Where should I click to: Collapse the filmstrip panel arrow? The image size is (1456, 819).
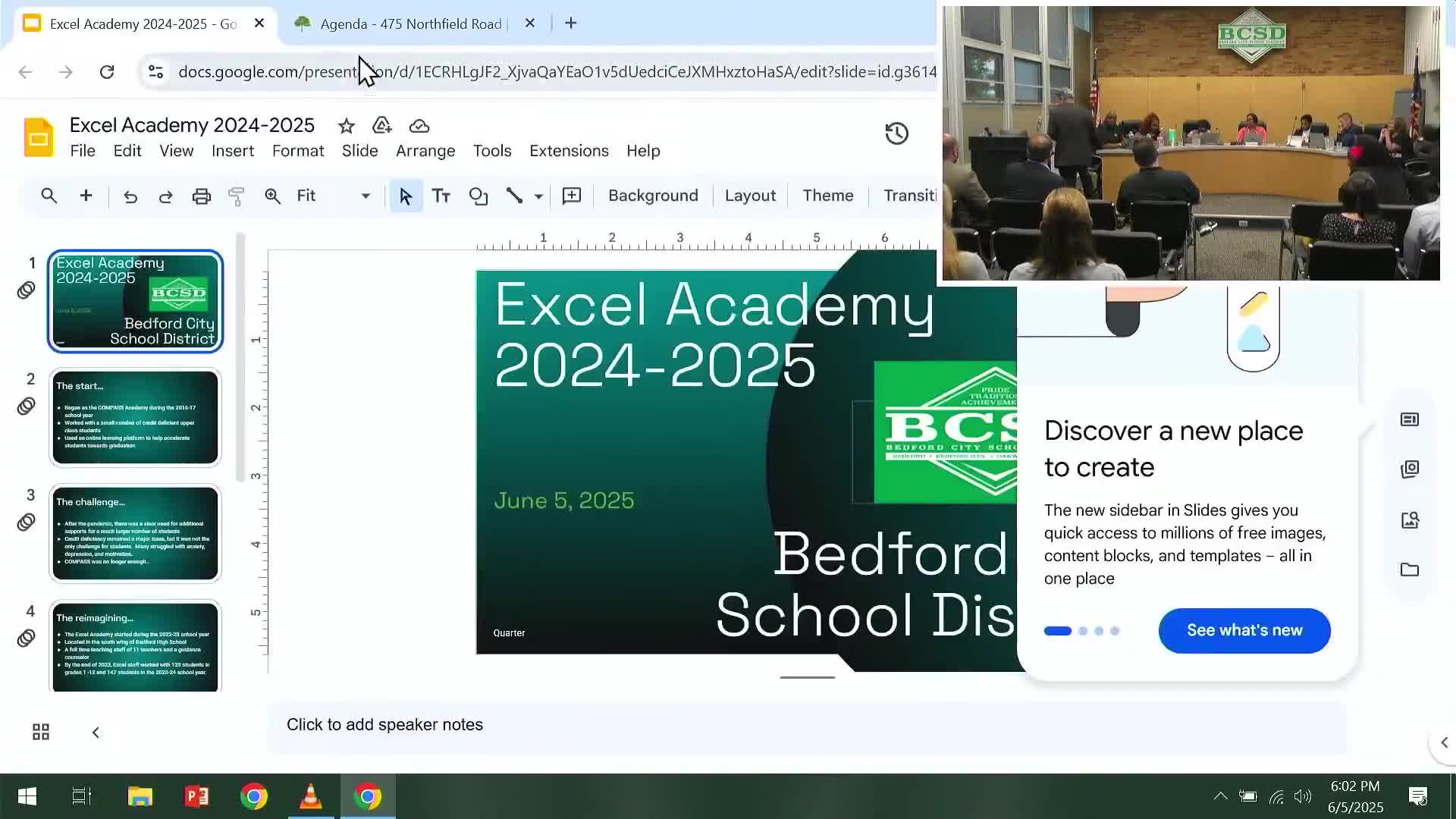96,732
